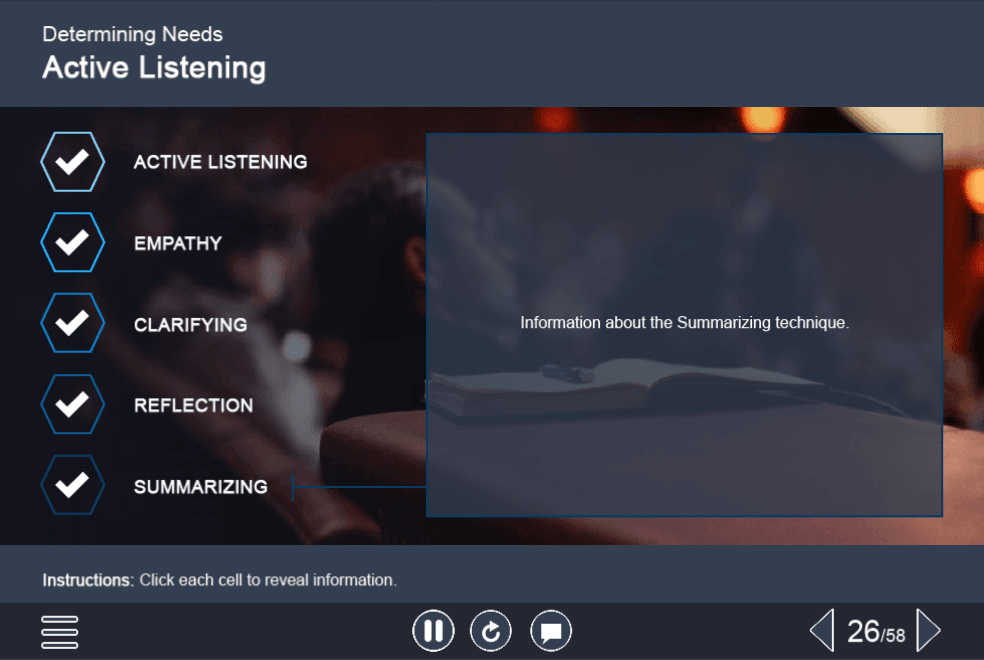Click the 26/58 slide counter
The height and width of the screenshot is (660, 984).
click(x=876, y=632)
